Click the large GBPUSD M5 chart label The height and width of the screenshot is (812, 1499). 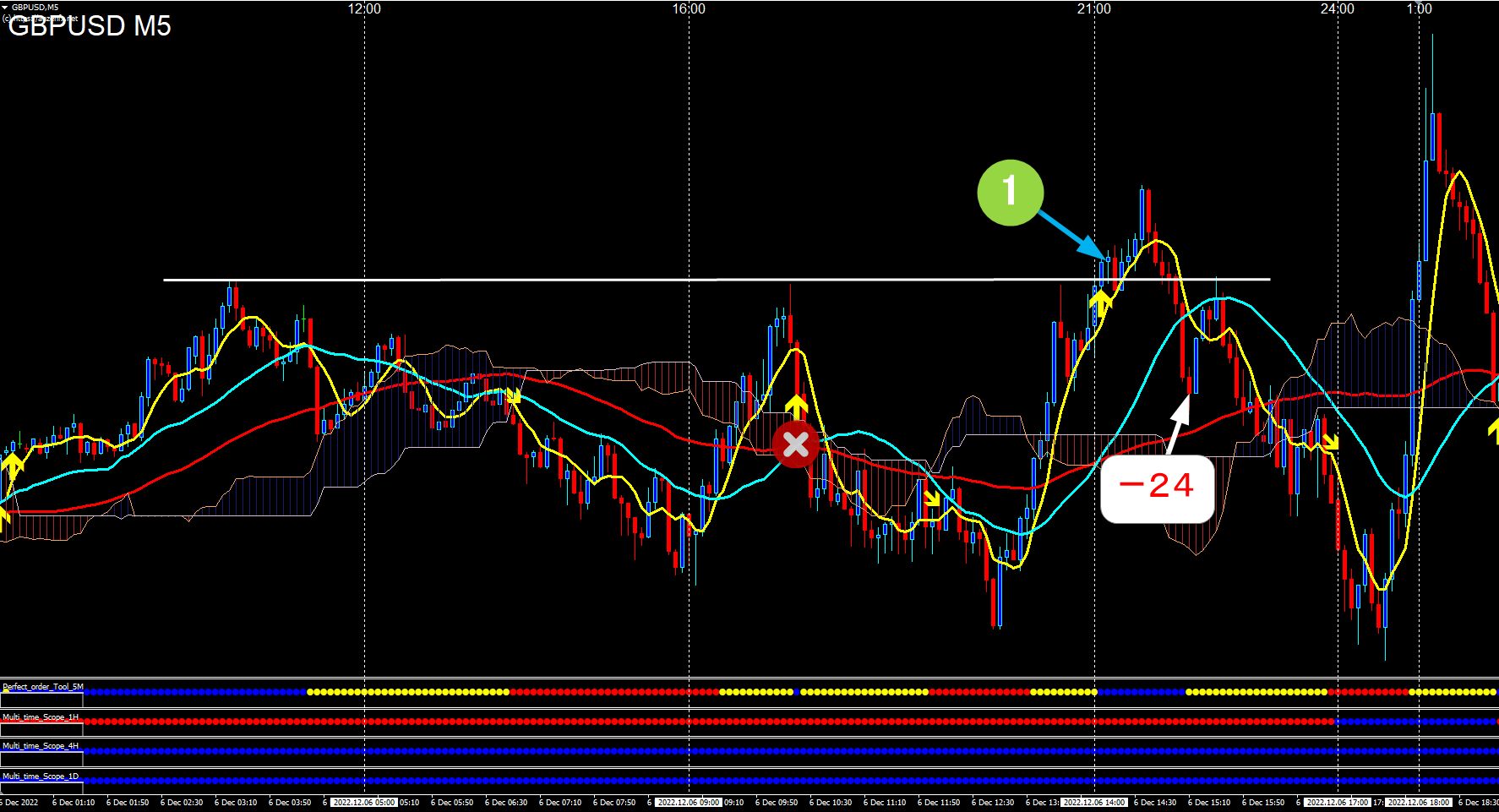tap(89, 25)
